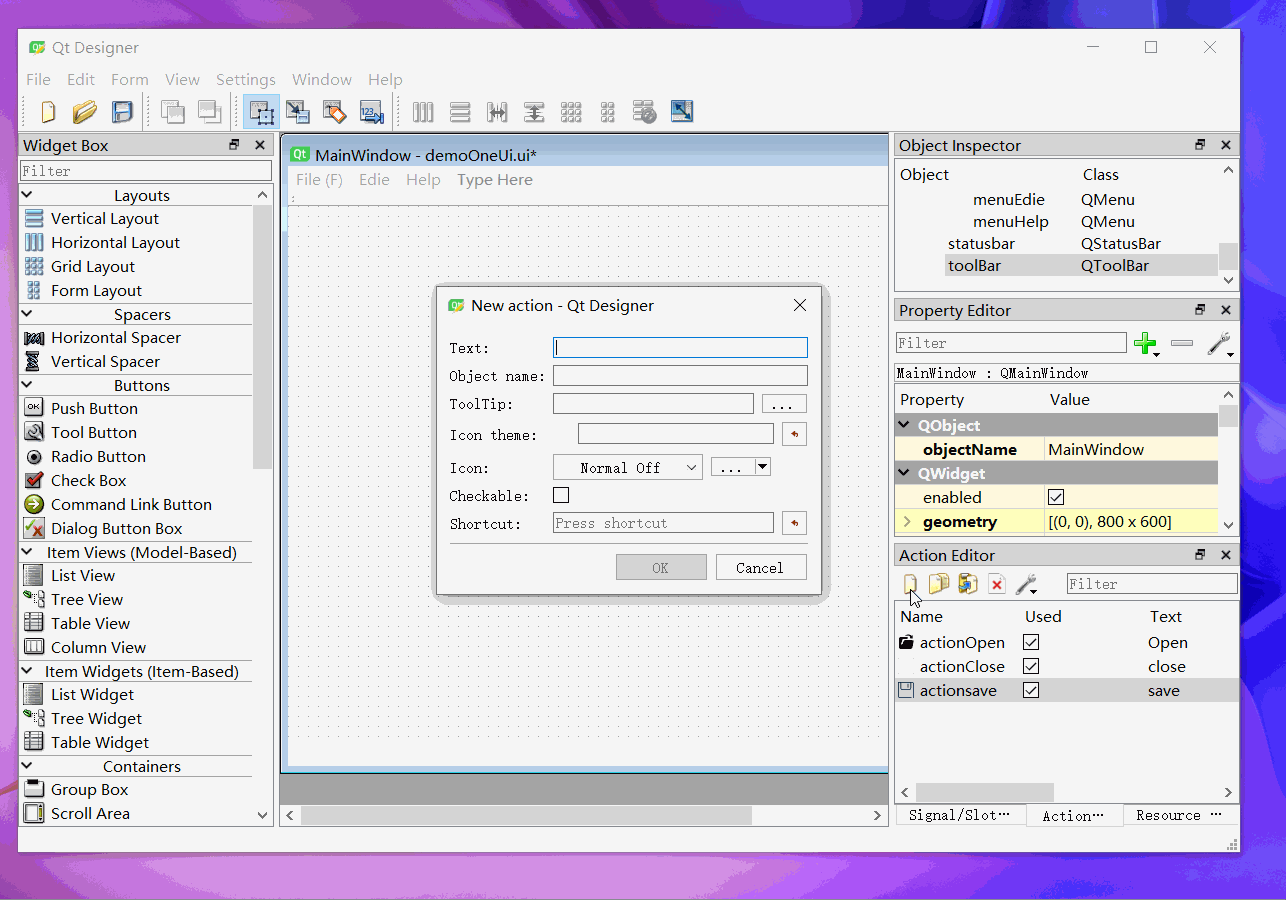Click the red X delete action icon
The width and height of the screenshot is (1286, 900).
(996, 584)
